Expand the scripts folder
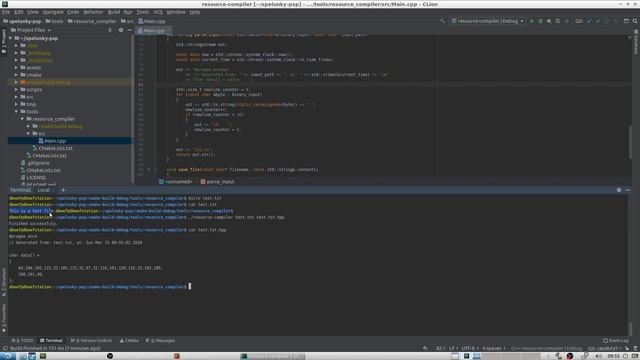 (16, 89)
